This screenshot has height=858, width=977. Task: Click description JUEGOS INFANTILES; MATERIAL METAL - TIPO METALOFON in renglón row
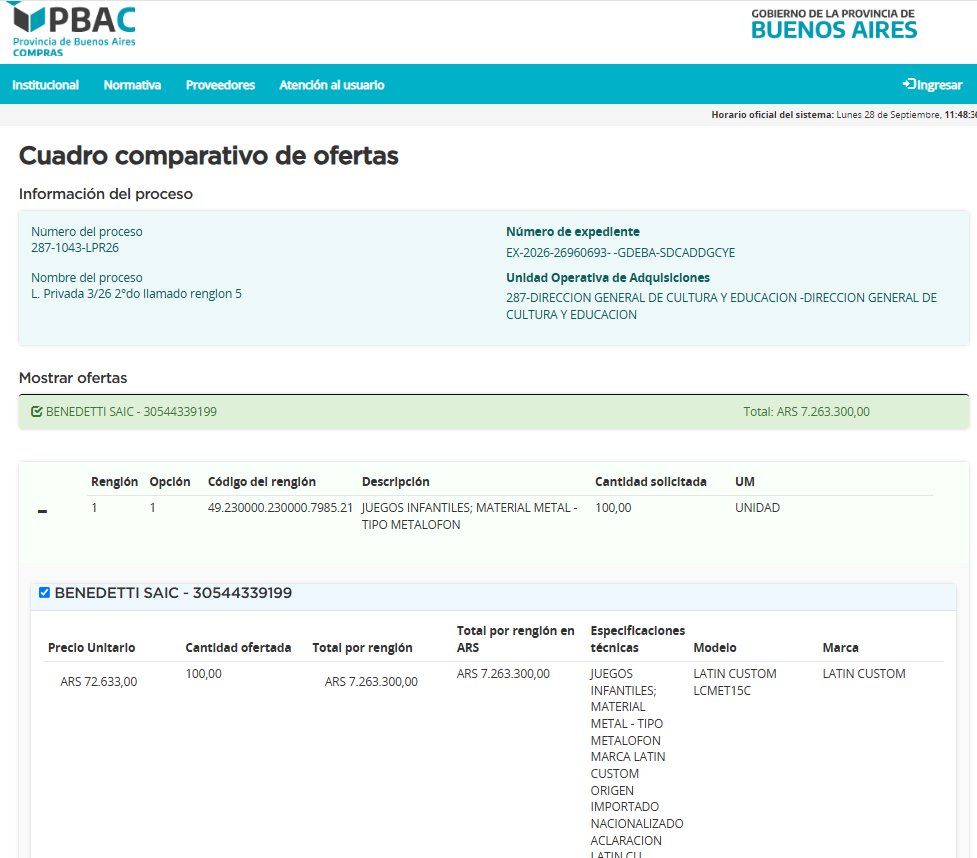tap(470, 516)
